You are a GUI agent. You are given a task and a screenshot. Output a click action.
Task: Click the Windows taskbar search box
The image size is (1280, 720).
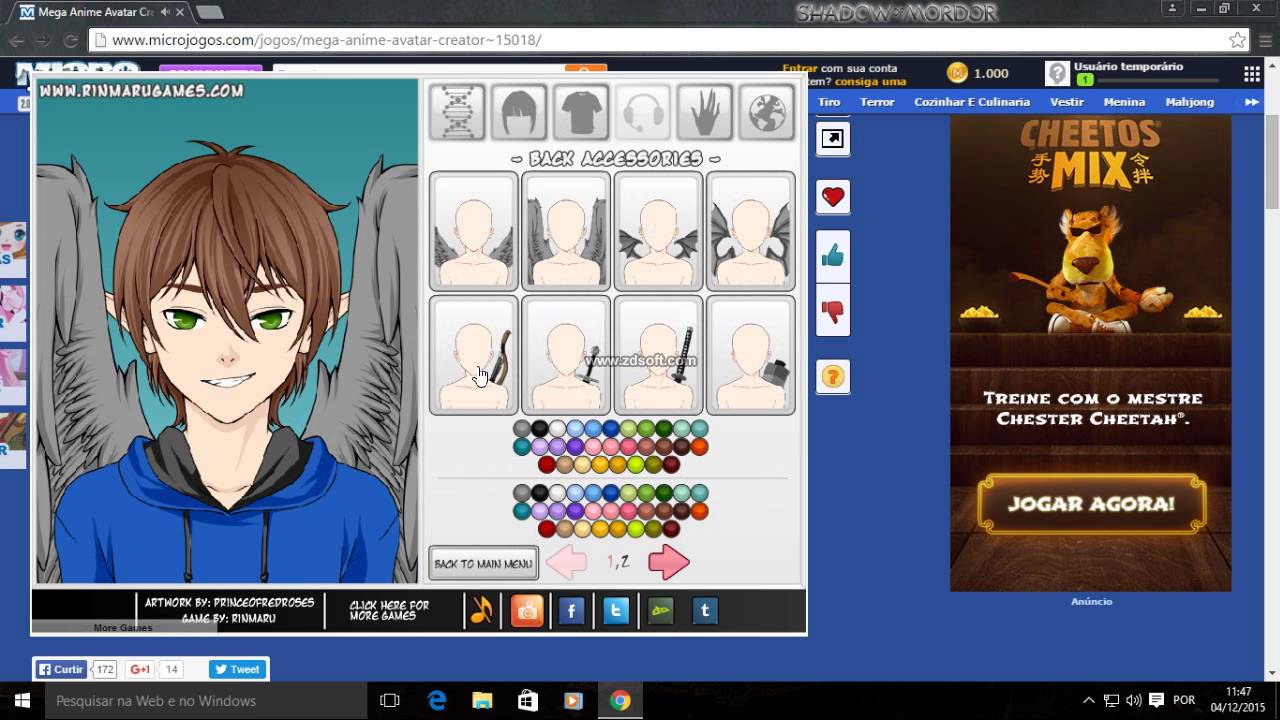tap(206, 701)
